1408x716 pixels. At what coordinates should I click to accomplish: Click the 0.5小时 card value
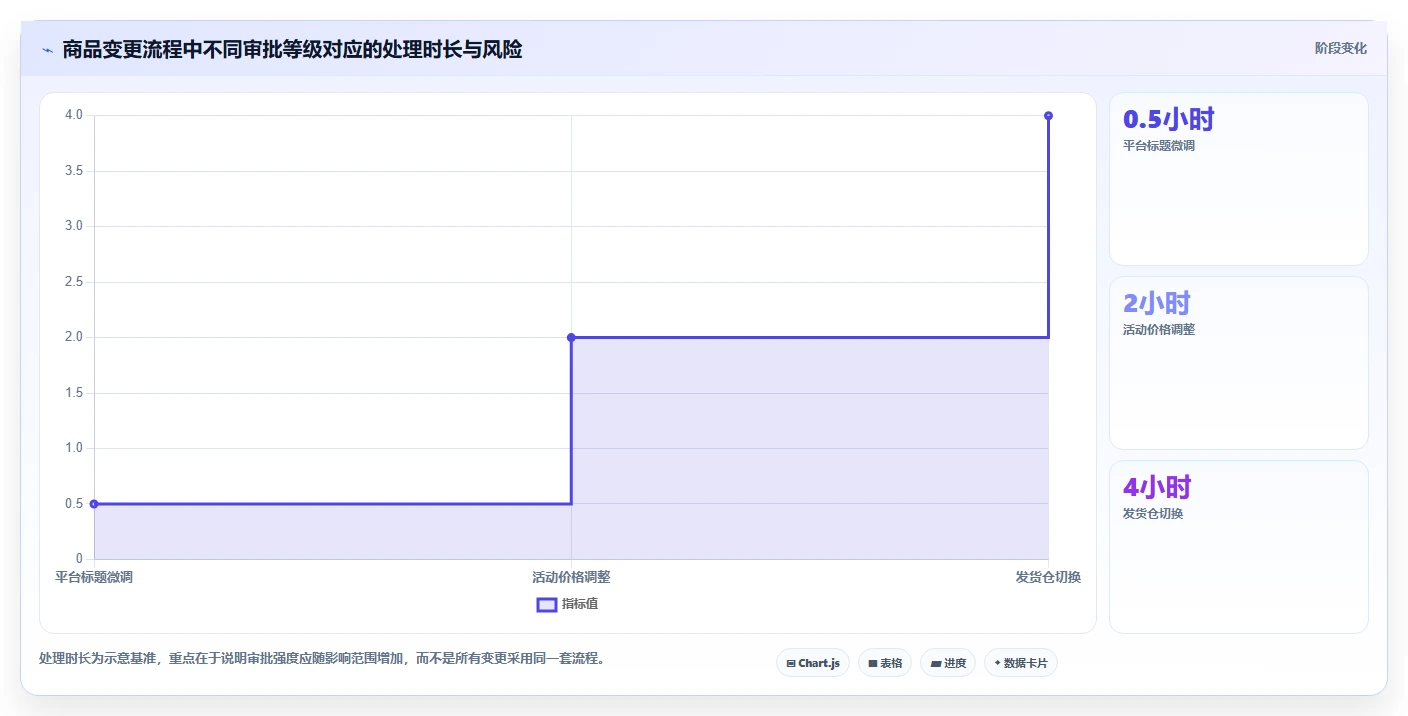[1169, 120]
